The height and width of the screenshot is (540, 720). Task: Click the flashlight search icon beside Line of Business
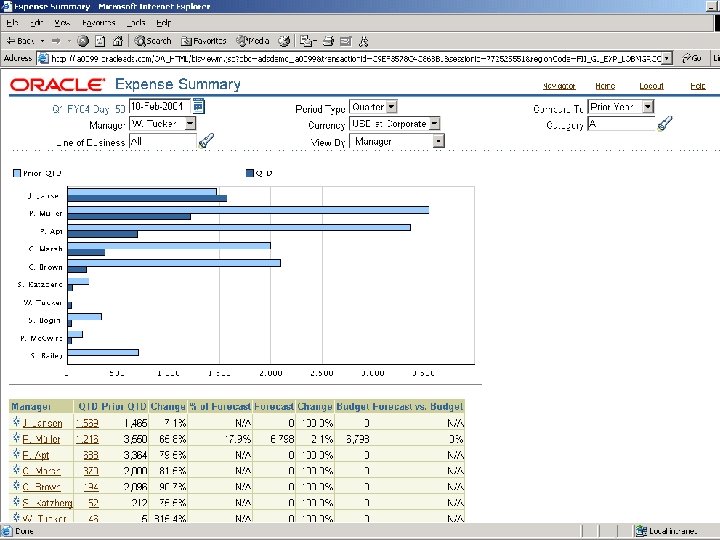click(x=206, y=141)
